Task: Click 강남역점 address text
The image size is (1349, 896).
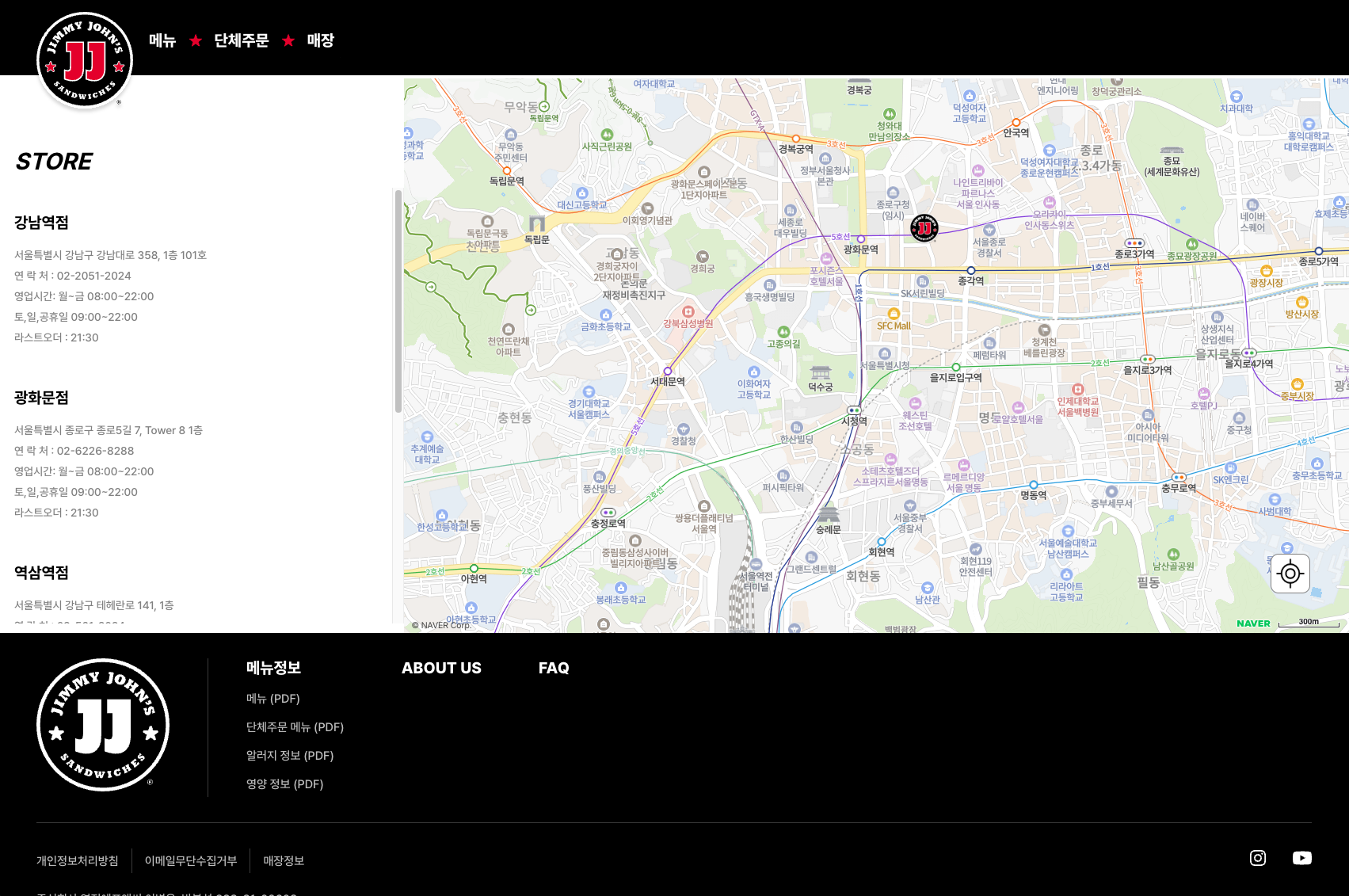Action: 110,255
